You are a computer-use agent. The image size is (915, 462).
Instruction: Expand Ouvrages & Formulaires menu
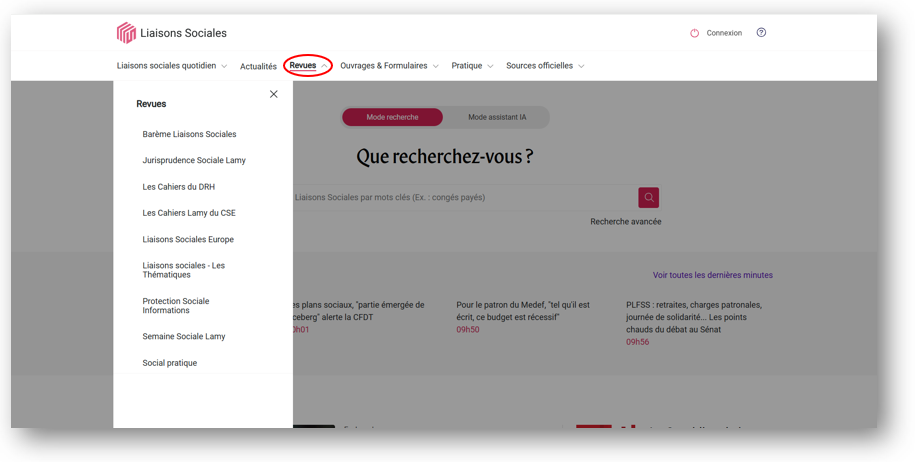point(389,66)
